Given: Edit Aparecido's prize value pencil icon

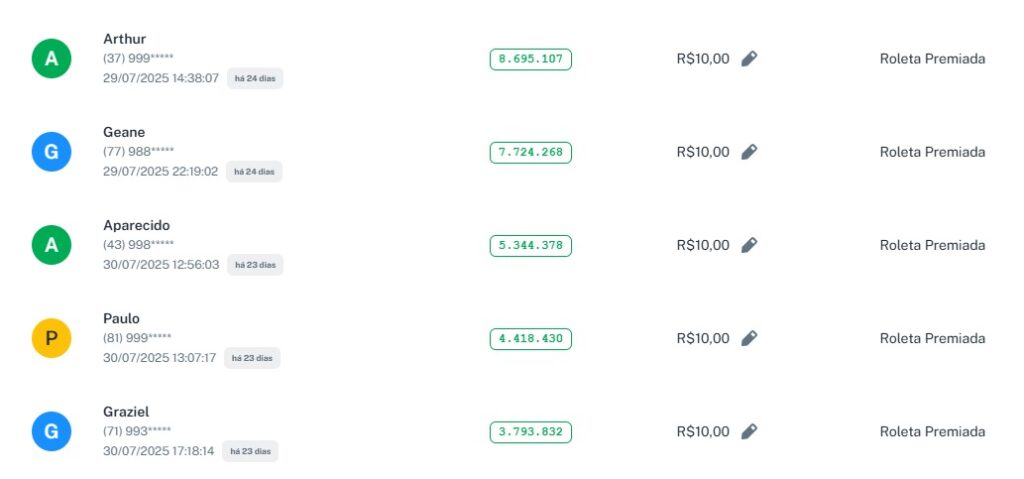Looking at the screenshot, I should [749, 245].
